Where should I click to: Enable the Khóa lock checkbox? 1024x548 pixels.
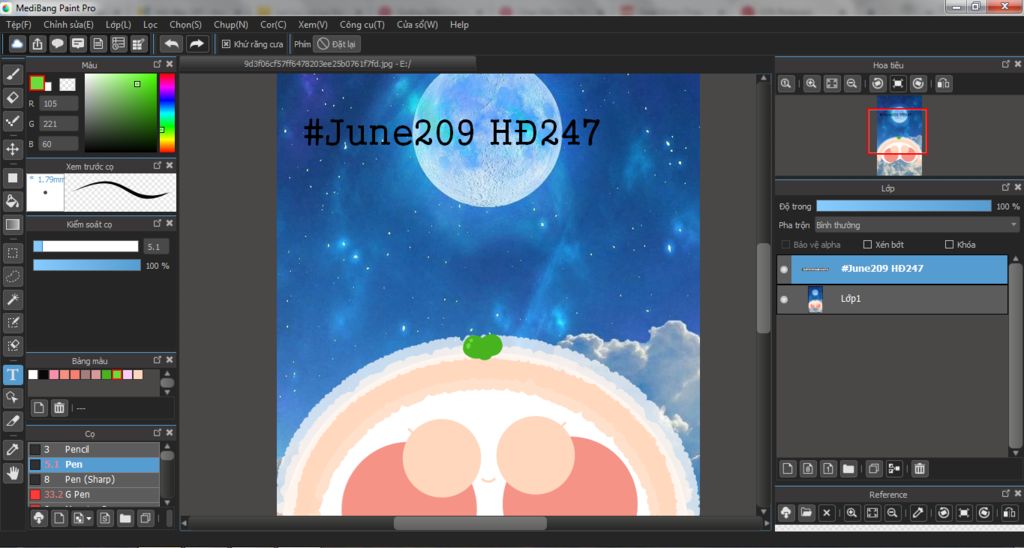[x=949, y=244]
